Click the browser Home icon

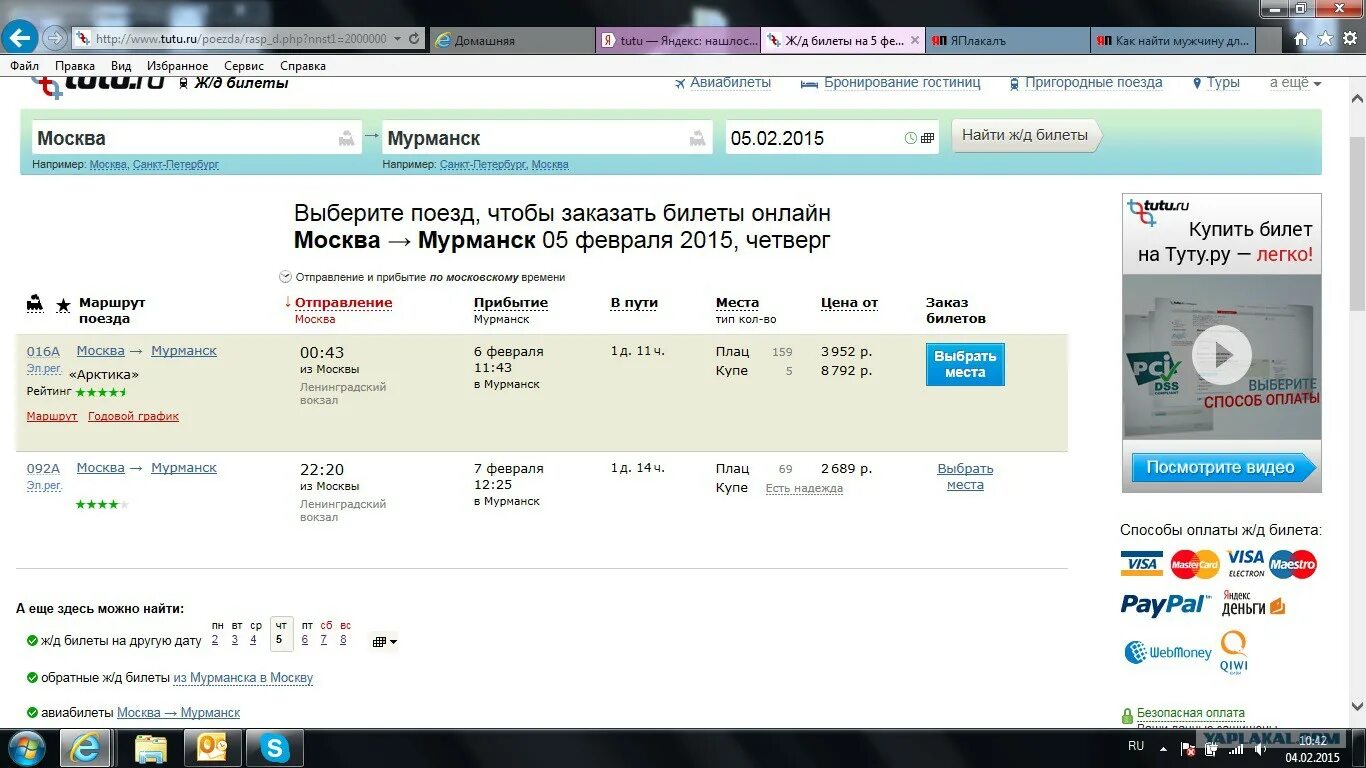[1301, 39]
